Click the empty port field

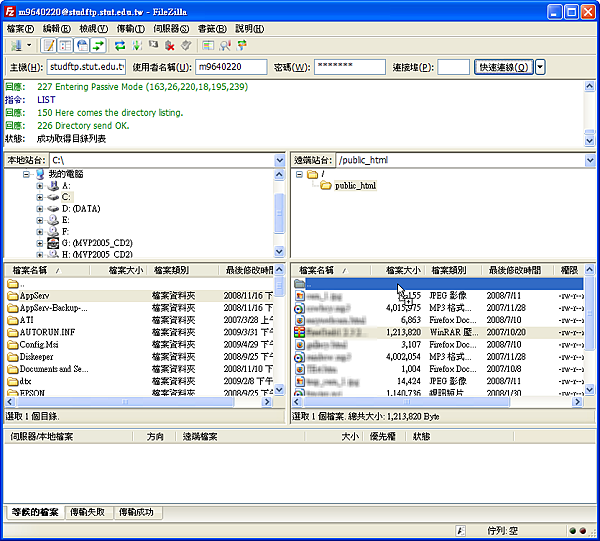click(x=453, y=67)
